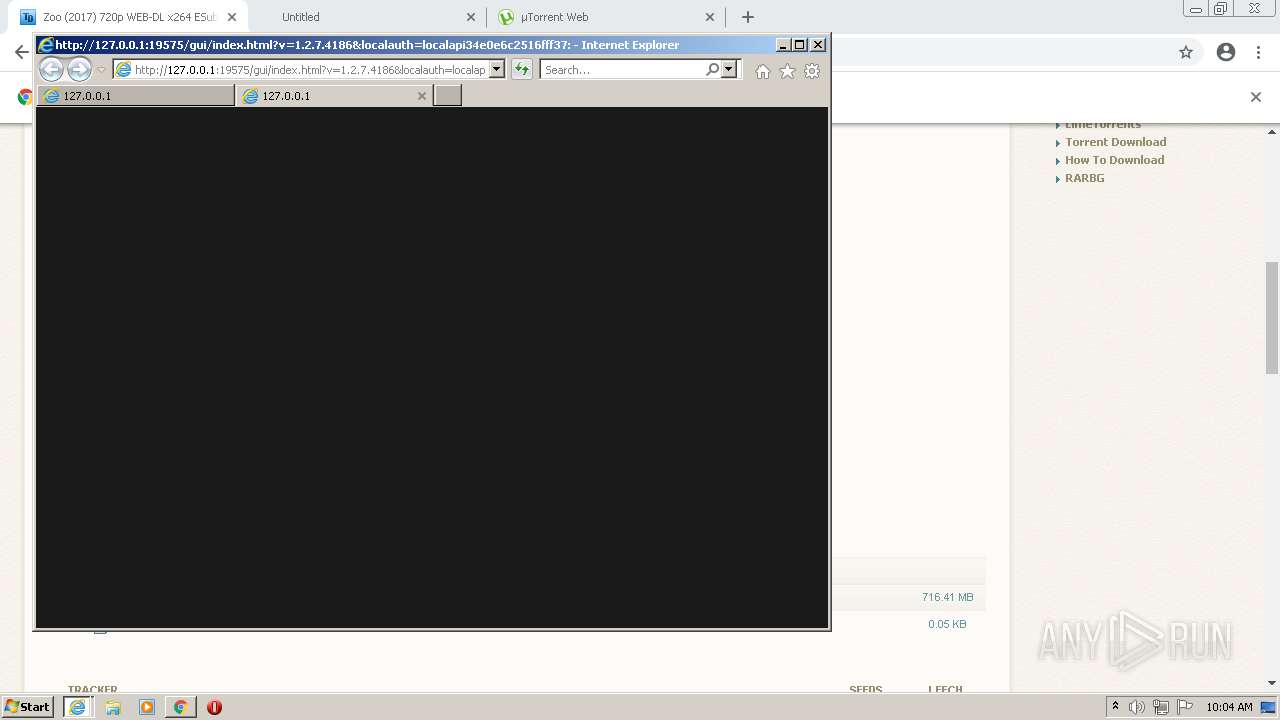The image size is (1280, 720).
Task: Click the Action Center flag tray icon
Action: (1185, 707)
